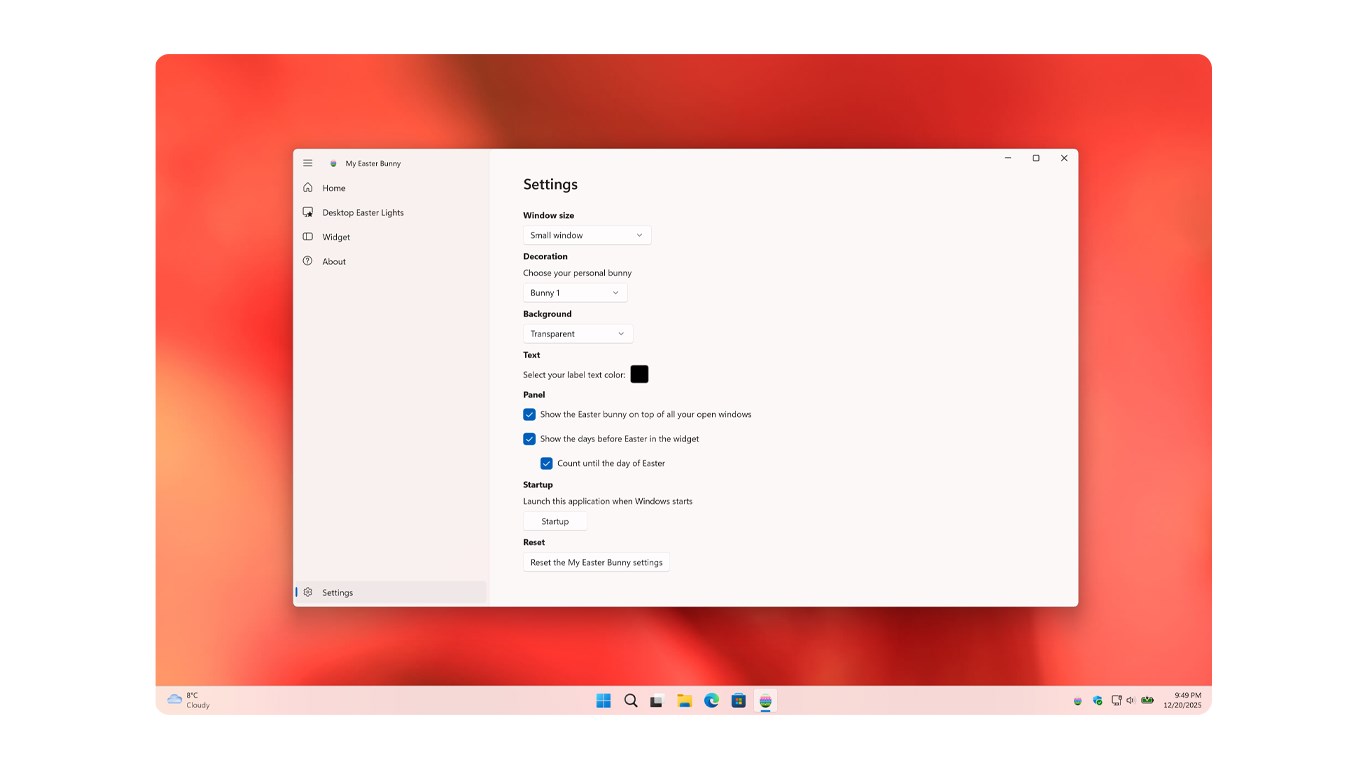1366x768 pixels.
Task: Open the Widget section
Action: point(335,237)
